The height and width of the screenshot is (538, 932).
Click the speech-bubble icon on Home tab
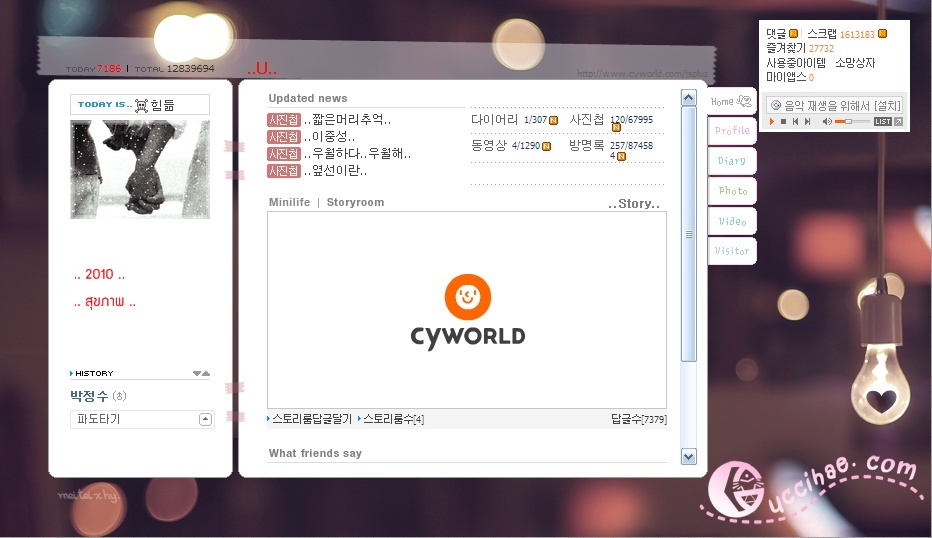coord(744,100)
